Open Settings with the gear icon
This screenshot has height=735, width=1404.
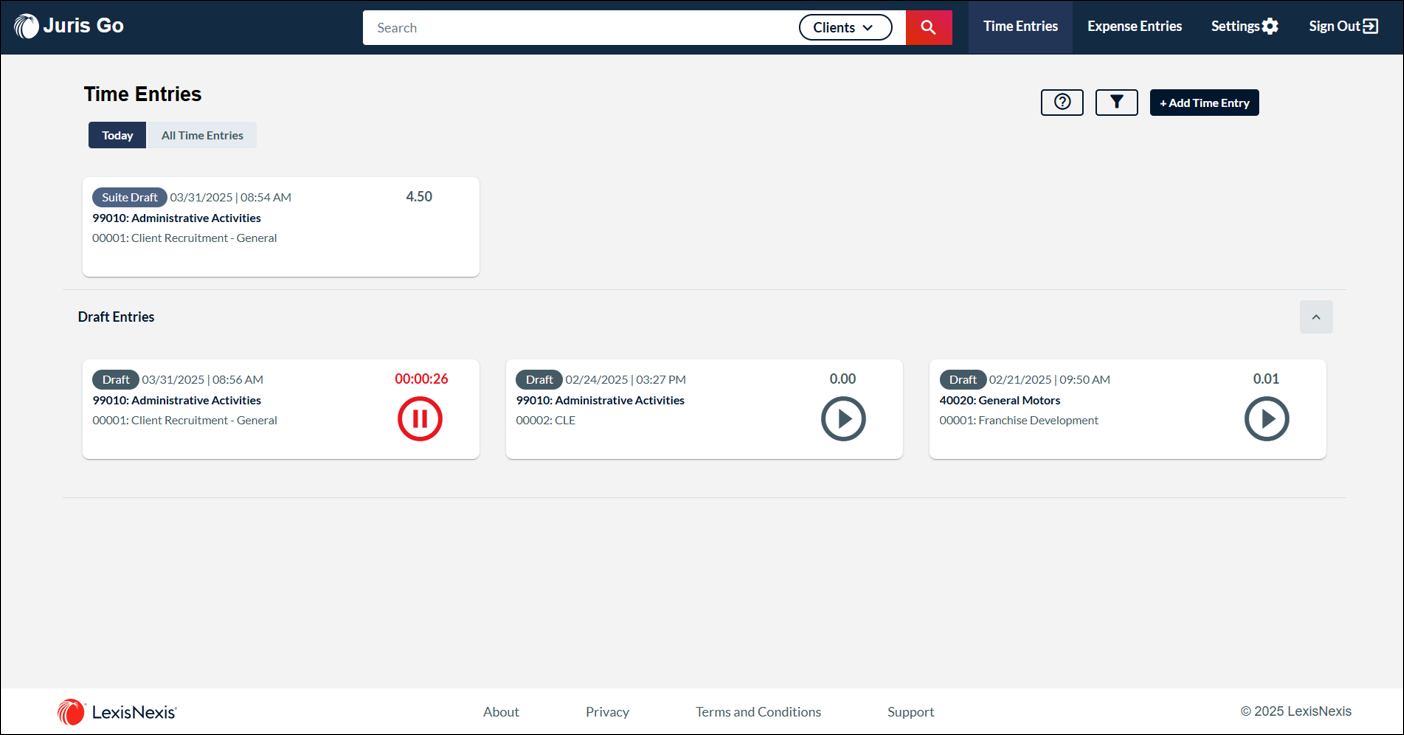[1244, 27]
